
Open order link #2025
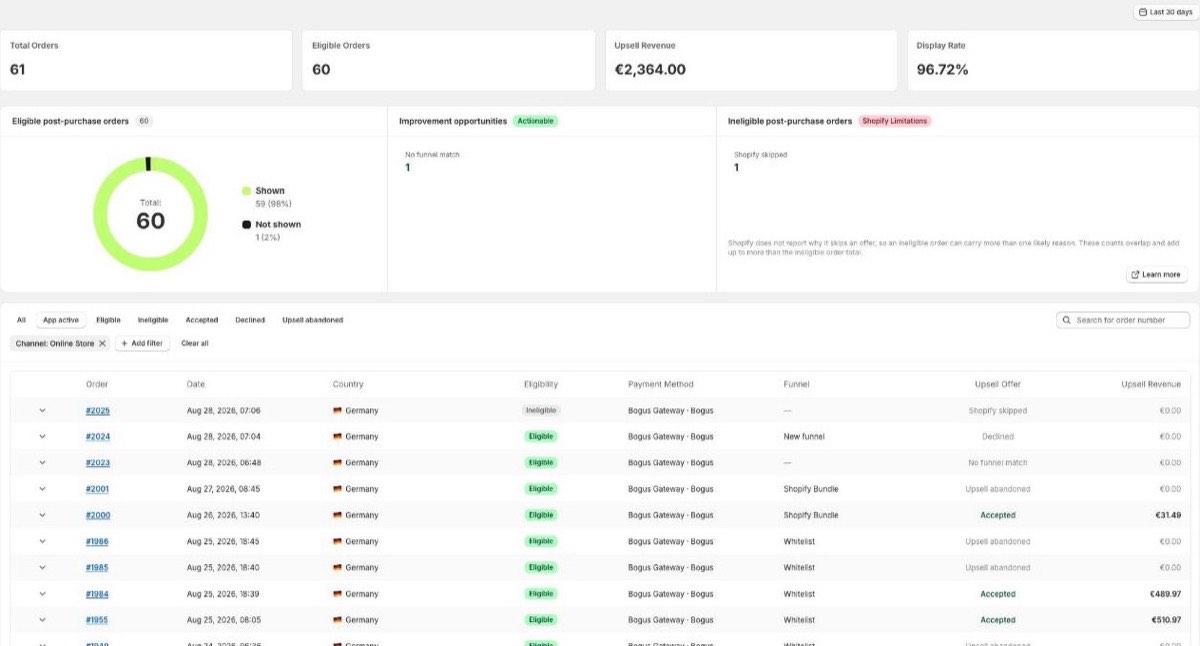pos(98,410)
